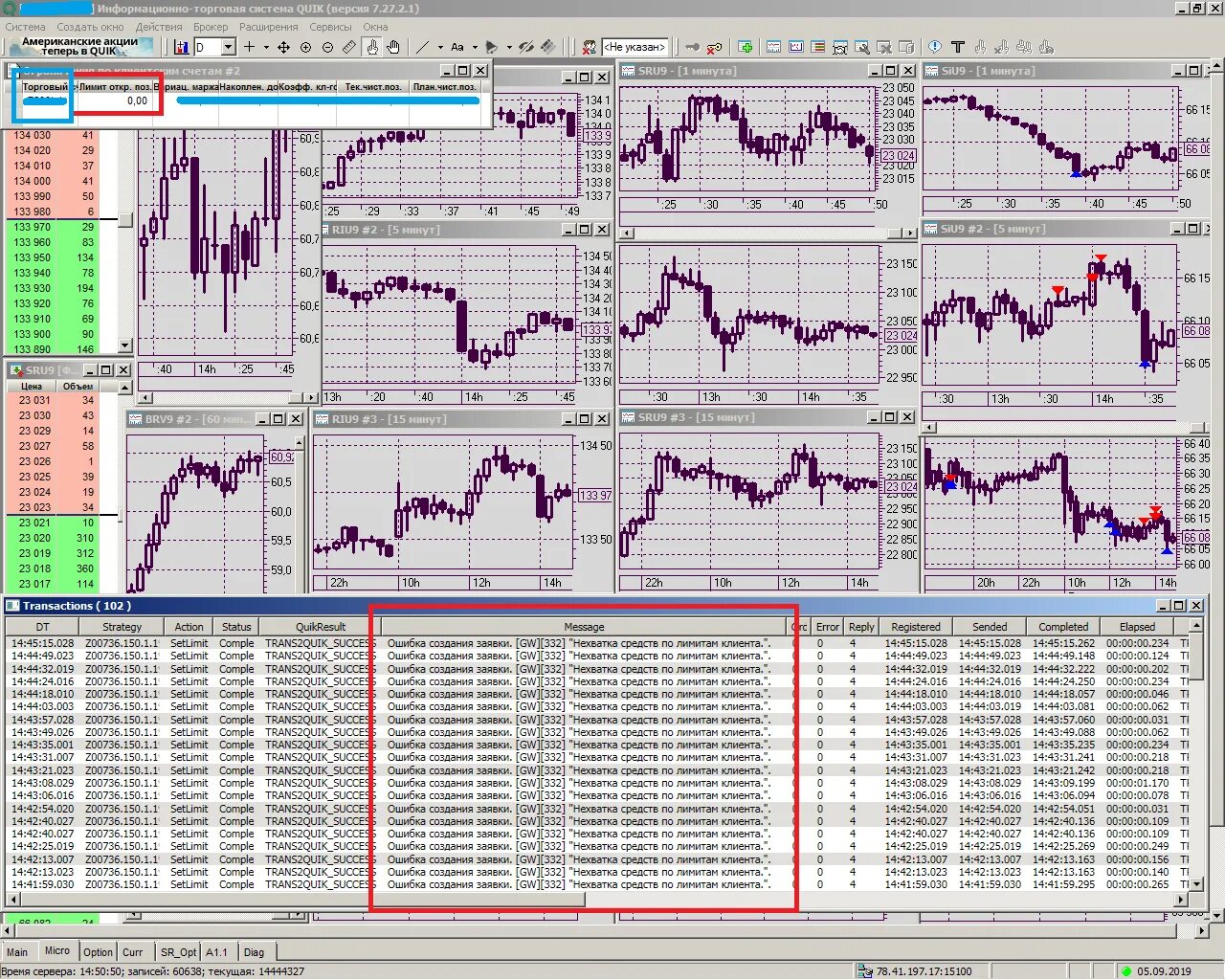Open dropdown arrow next to flag marker tool
The width and height of the screenshot is (1225, 980).
click(508, 47)
